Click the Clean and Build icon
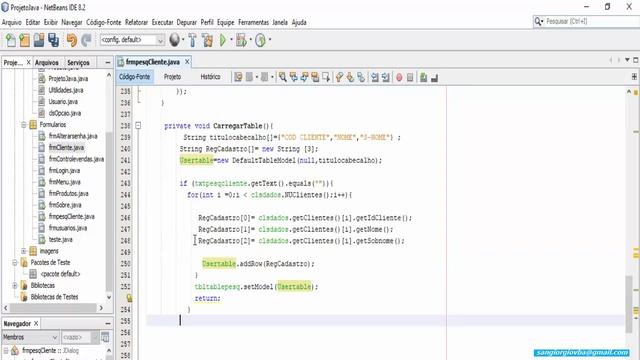The image size is (640, 360). coord(207,40)
